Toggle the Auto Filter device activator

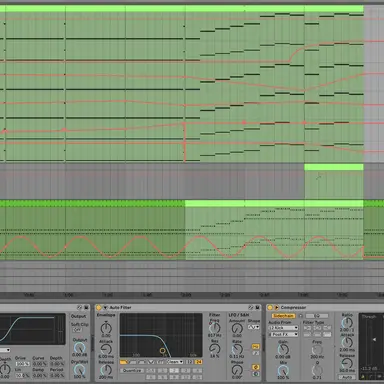coord(99,307)
